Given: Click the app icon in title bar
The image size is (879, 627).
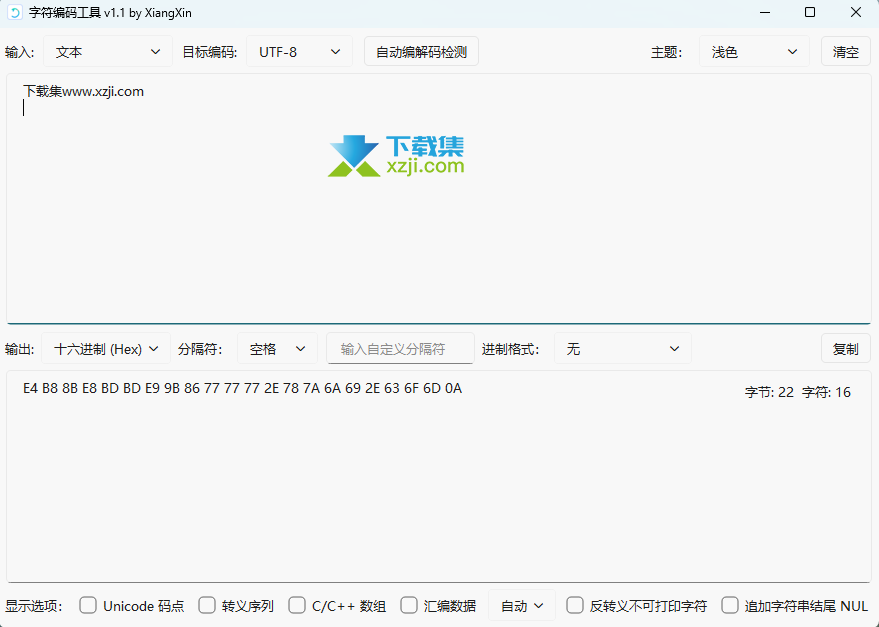Looking at the screenshot, I should (15, 12).
